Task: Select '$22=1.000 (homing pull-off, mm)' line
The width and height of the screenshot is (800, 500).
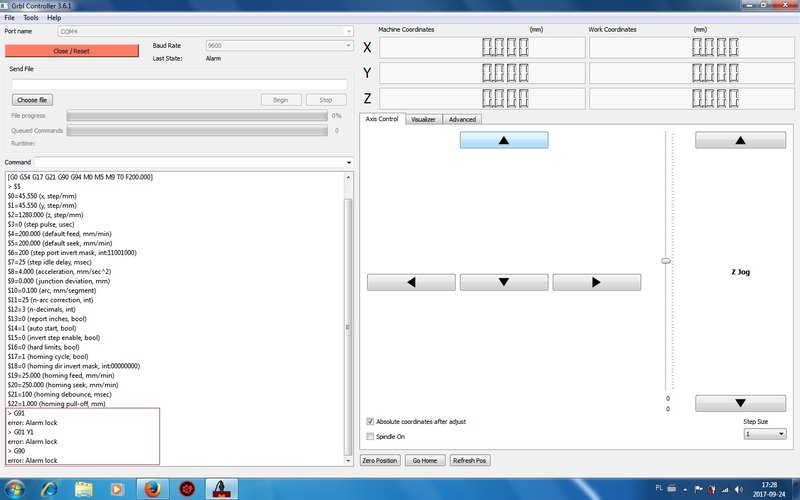Action: [57, 404]
